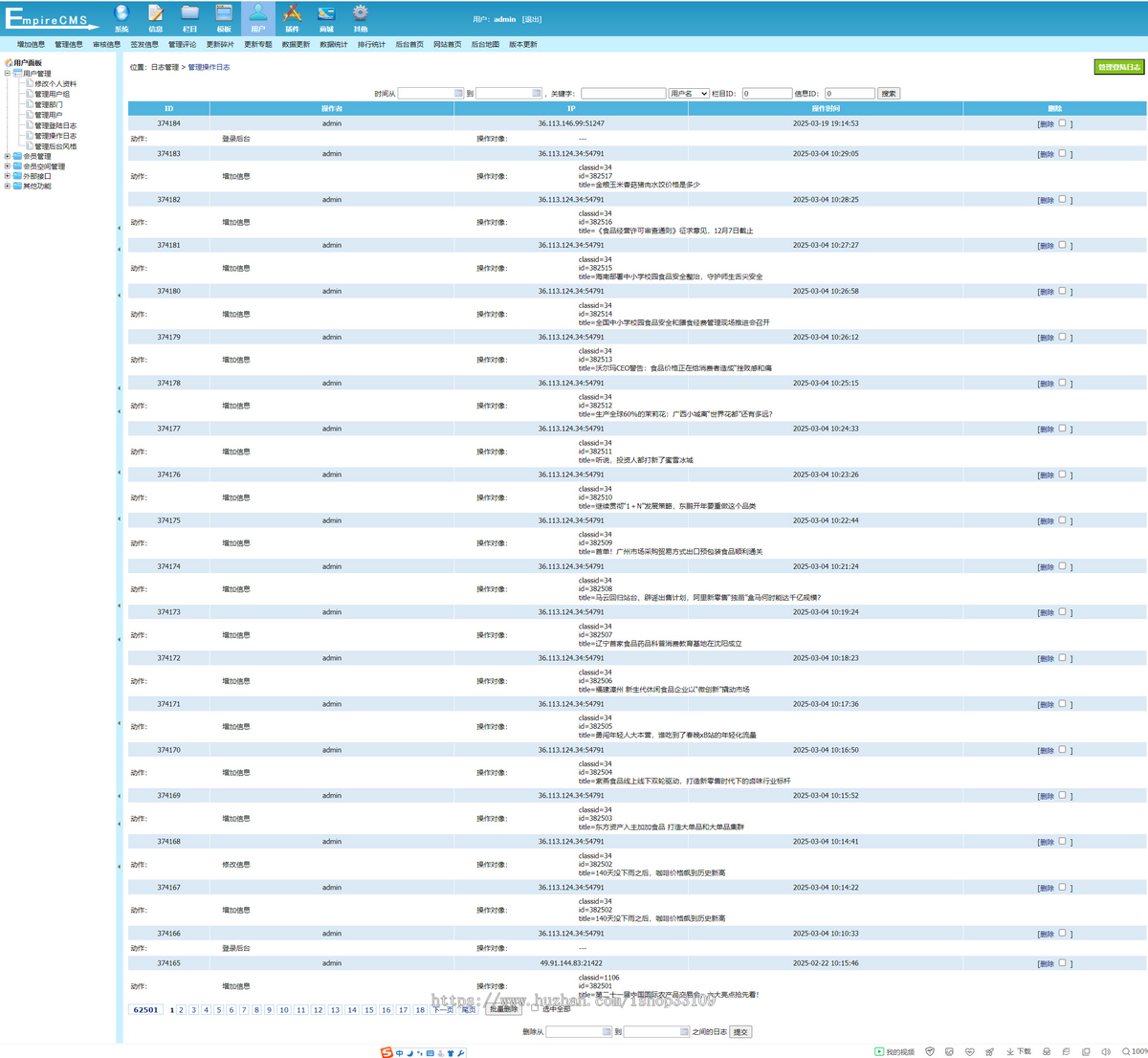Click the 关键字 keyword input field
The height and width of the screenshot is (1058, 1148).
pos(623,94)
